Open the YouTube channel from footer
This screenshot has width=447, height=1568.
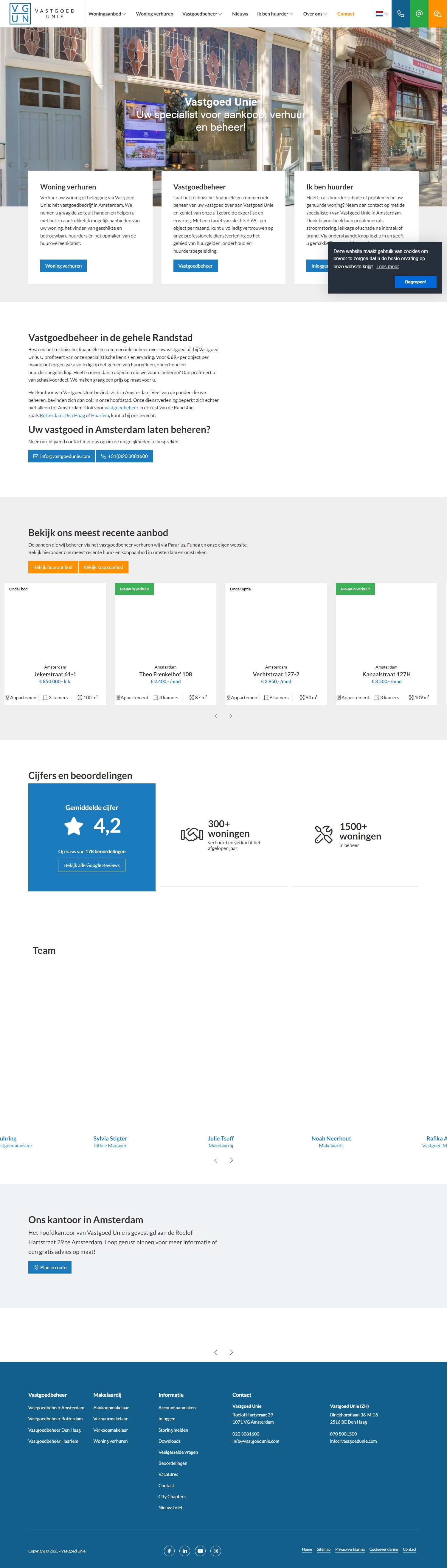click(x=200, y=1550)
